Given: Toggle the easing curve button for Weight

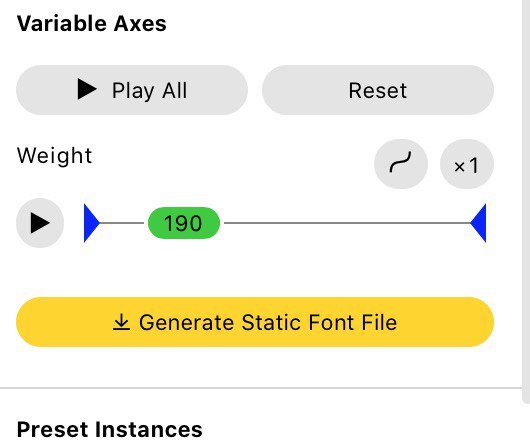Looking at the screenshot, I should tap(401, 164).
